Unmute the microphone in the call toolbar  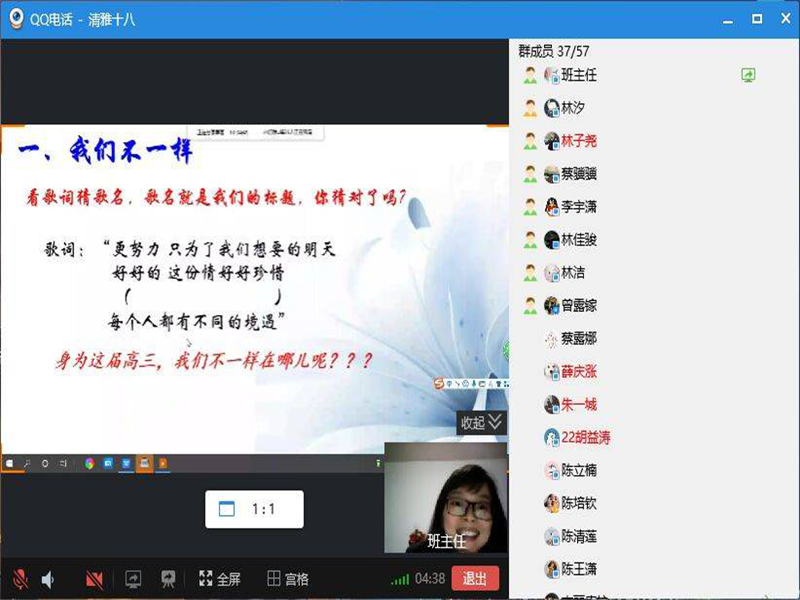tap(20, 579)
